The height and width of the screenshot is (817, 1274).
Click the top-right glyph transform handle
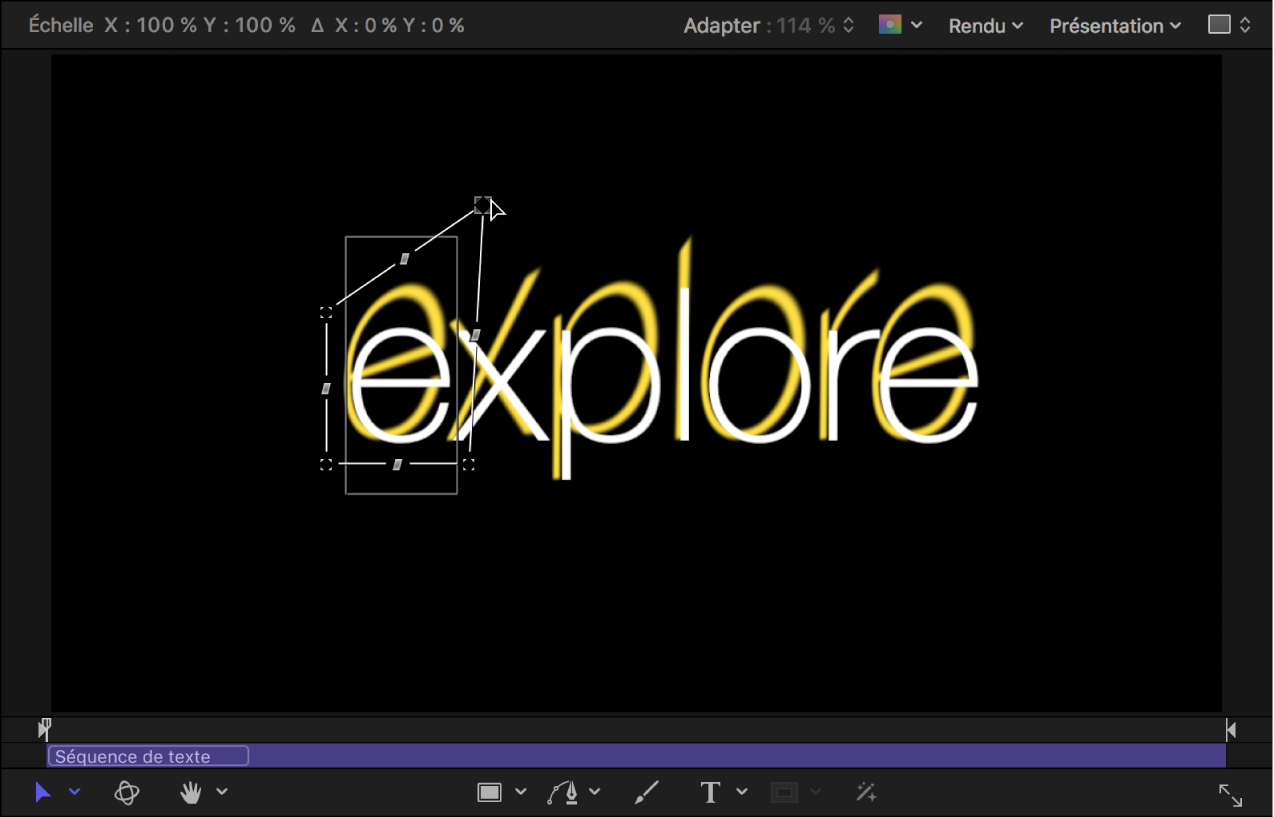482,205
